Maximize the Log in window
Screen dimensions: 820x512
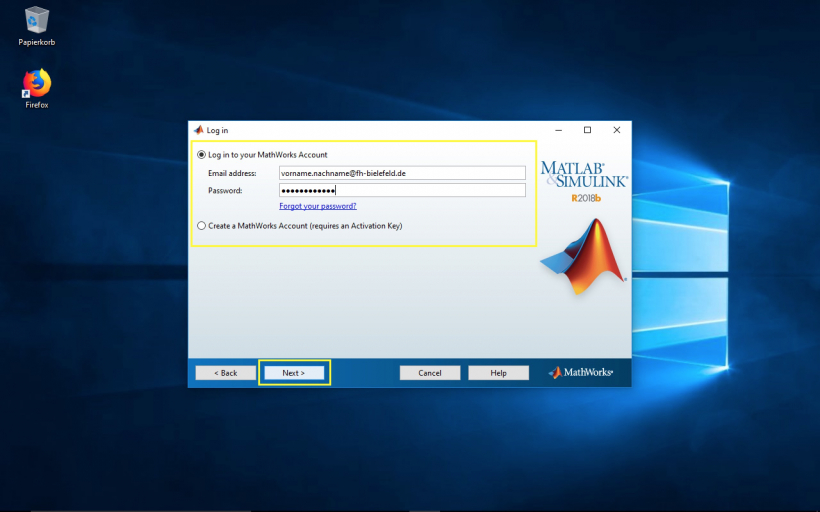587,130
